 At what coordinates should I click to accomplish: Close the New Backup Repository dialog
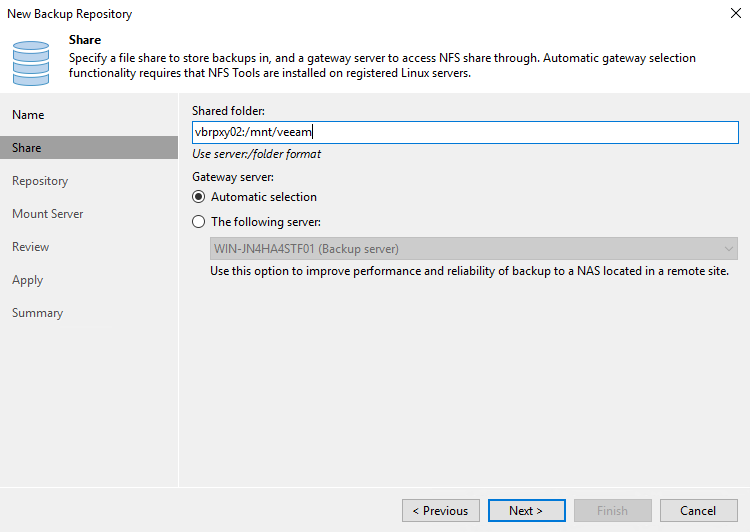735,14
